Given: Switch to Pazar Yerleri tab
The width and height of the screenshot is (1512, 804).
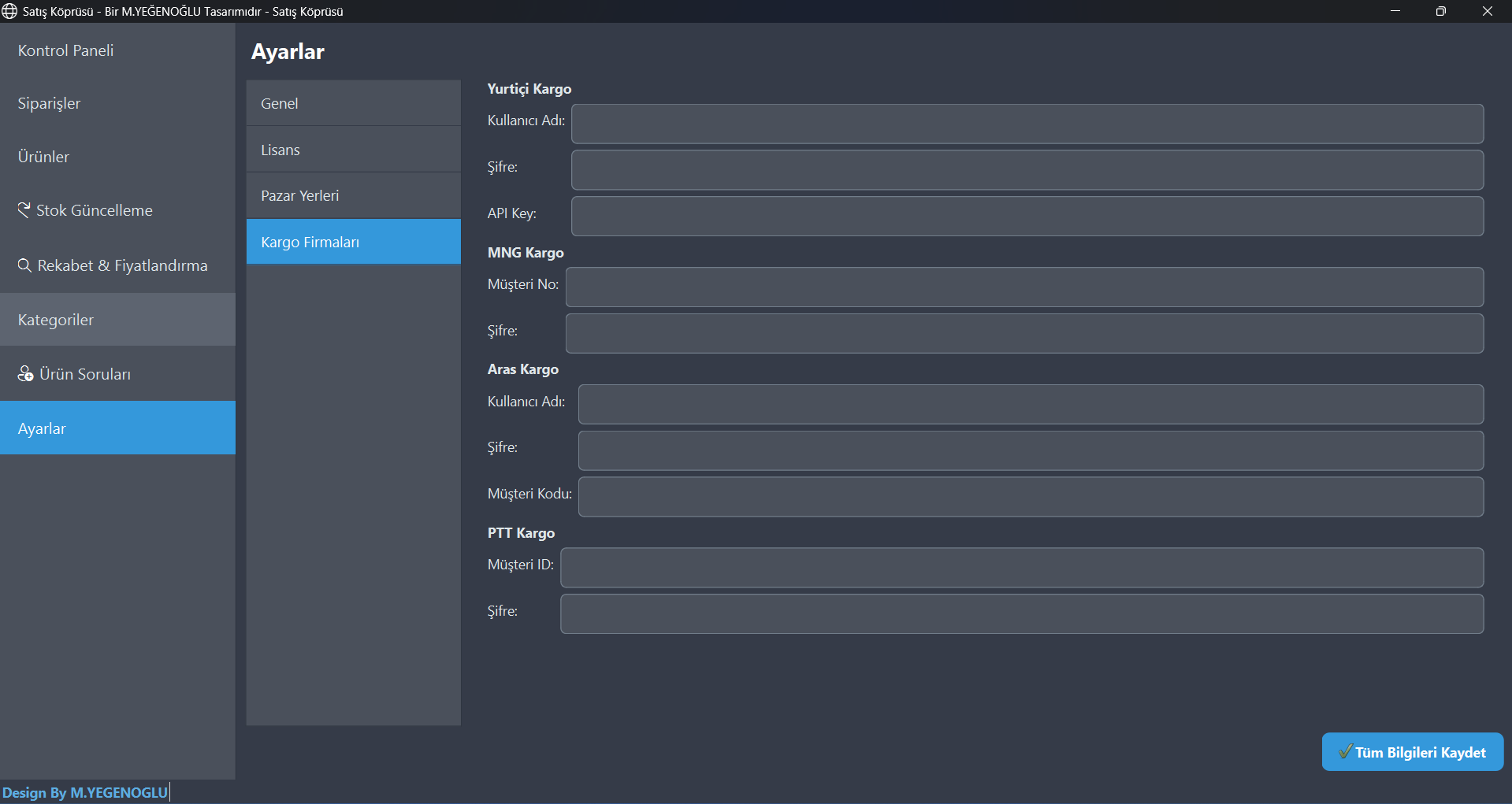Looking at the screenshot, I should pos(353,195).
